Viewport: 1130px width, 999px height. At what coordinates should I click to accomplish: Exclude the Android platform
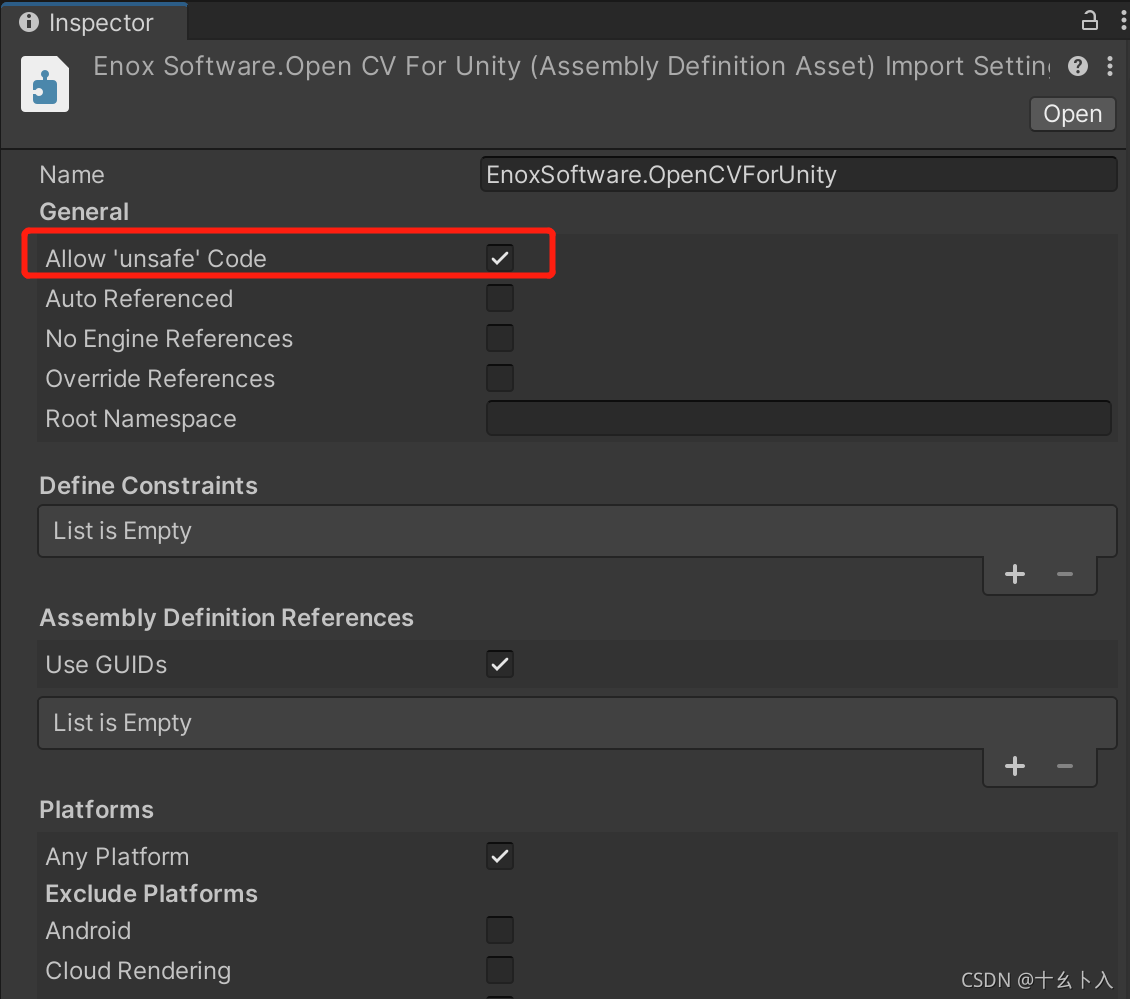point(500,930)
